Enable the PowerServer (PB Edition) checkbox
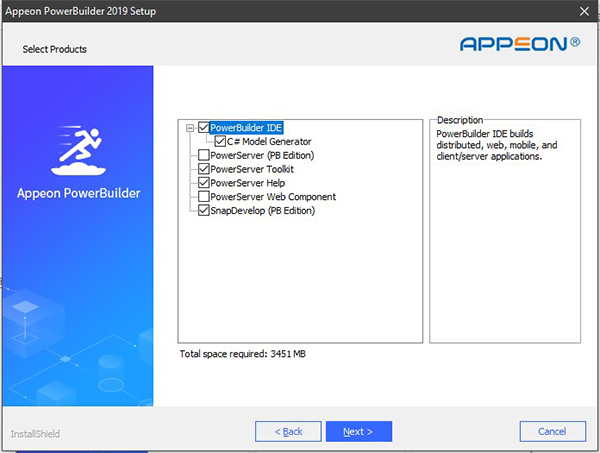 [x=204, y=156]
